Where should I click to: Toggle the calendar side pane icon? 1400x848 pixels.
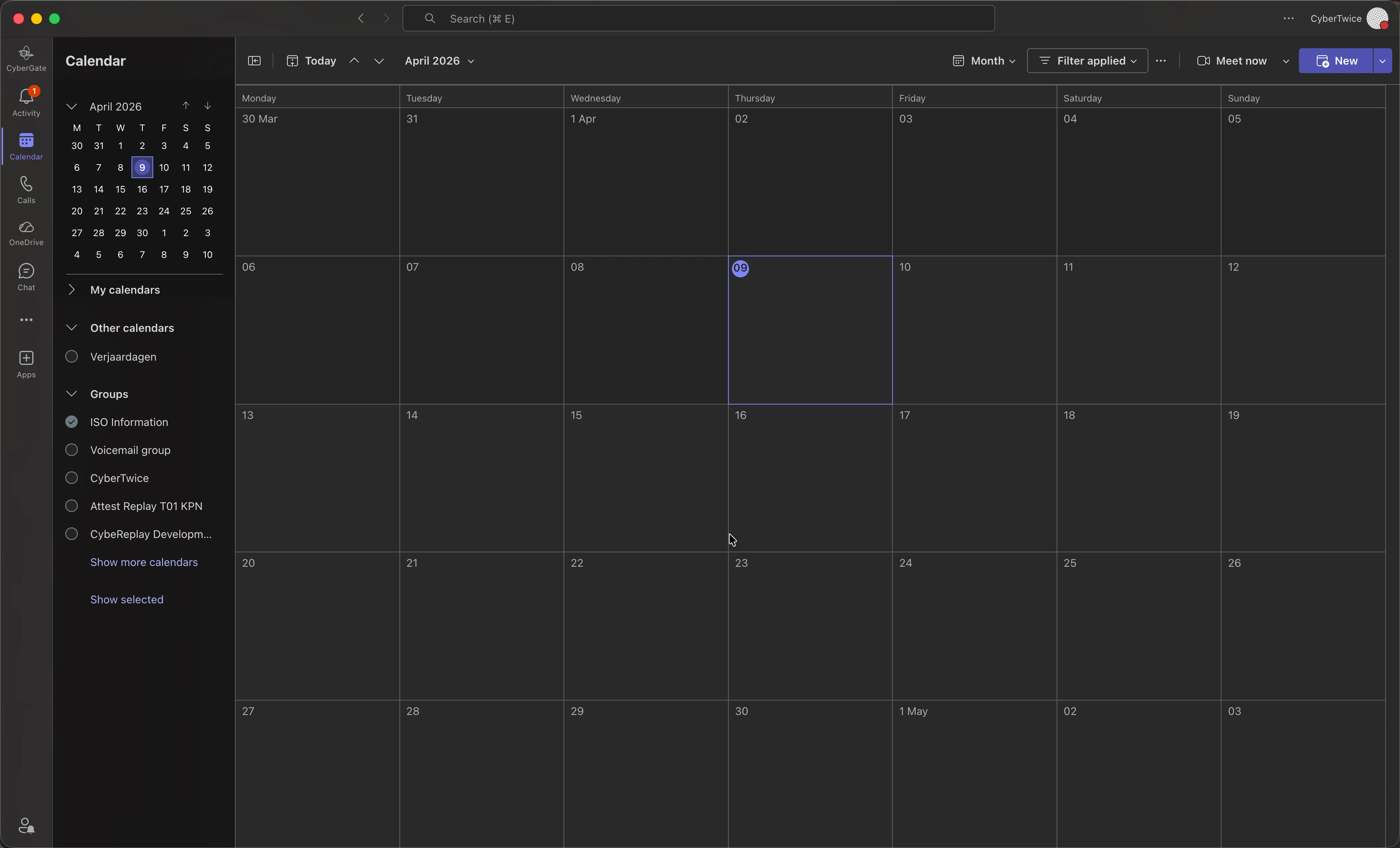[x=255, y=61]
